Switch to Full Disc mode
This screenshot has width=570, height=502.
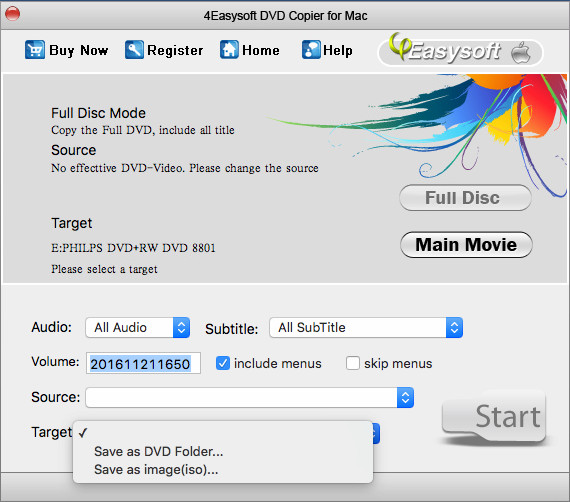[x=466, y=198]
